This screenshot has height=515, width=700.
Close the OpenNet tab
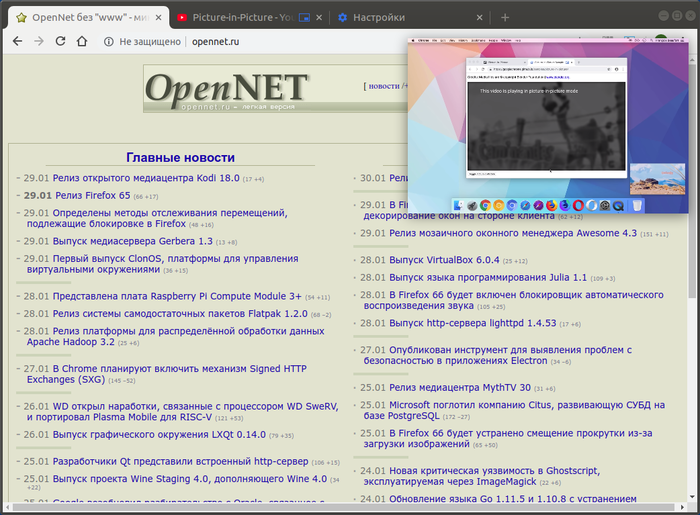153,17
